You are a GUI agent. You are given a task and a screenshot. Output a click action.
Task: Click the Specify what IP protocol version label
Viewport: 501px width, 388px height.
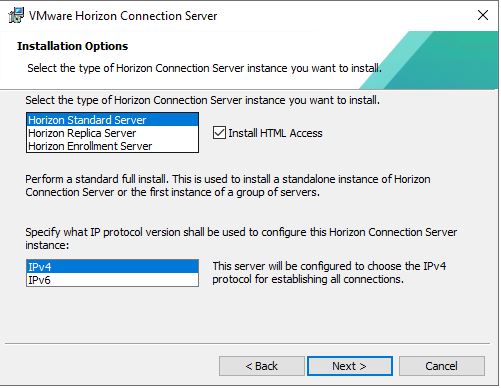[241, 239]
